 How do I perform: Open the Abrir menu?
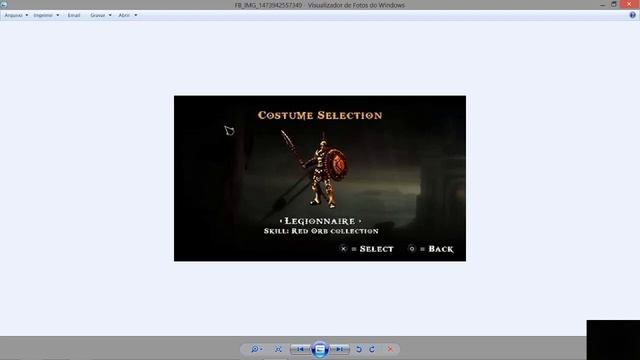[127, 15]
